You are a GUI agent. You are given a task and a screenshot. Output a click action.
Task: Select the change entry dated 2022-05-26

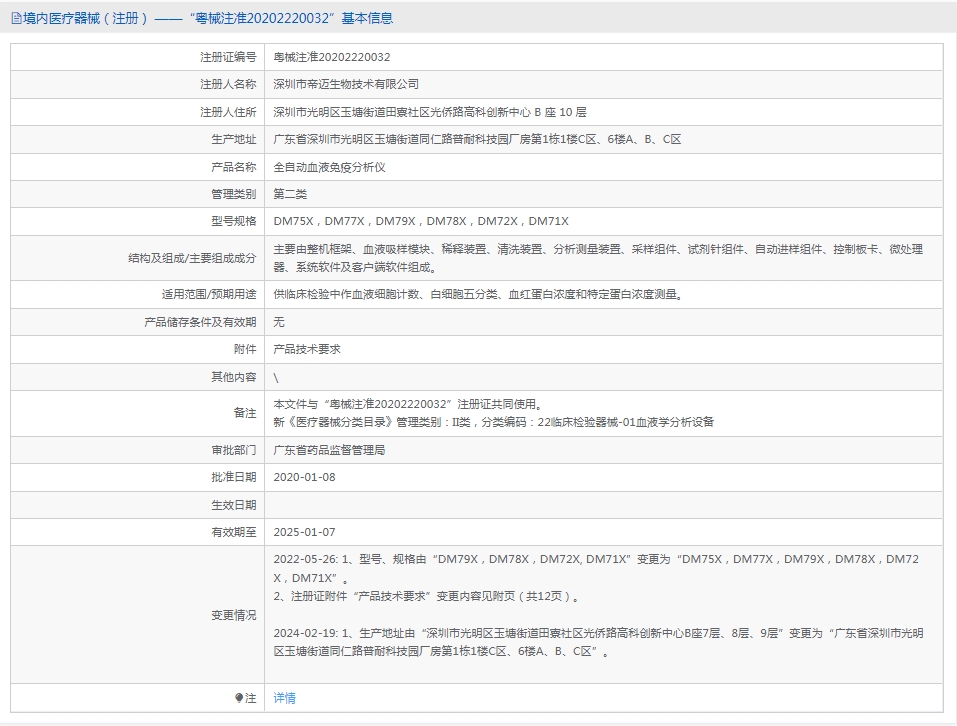point(596,569)
